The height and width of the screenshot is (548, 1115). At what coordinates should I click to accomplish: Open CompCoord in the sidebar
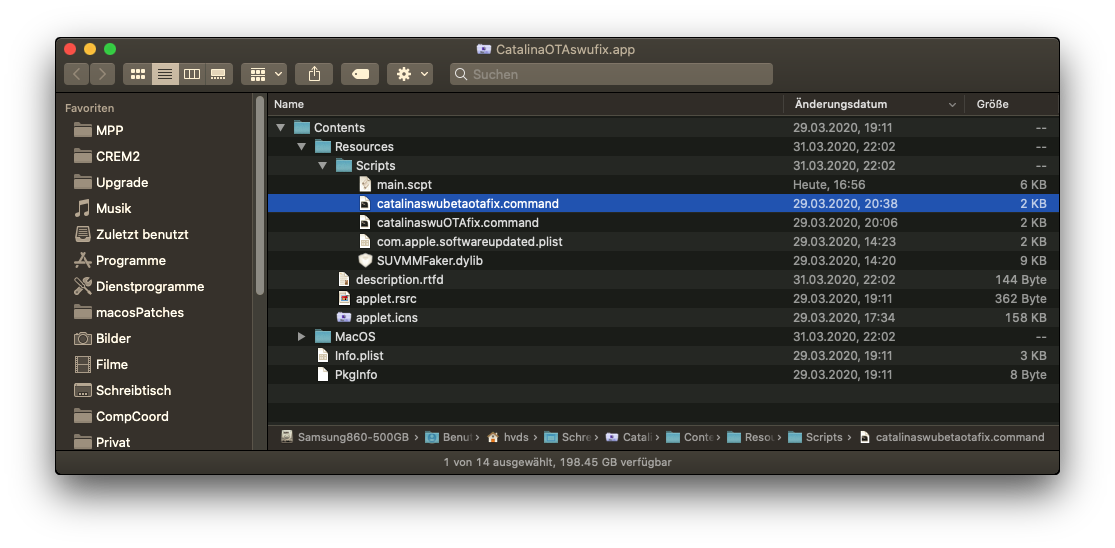click(132, 417)
